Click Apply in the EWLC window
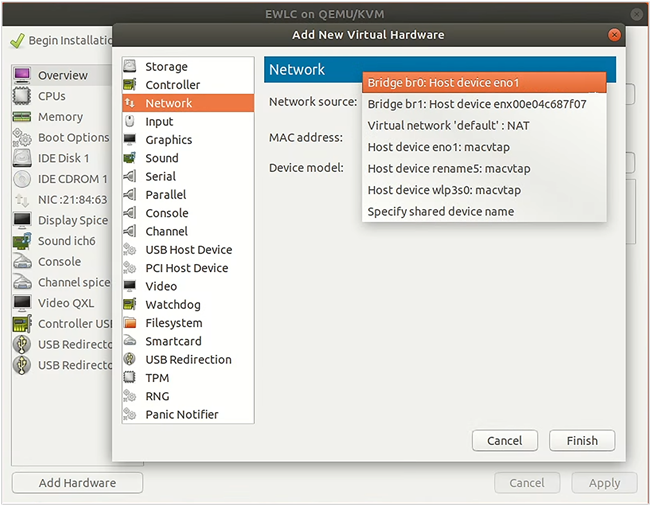The width and height of the screenshot is (651, 506). click(x=604, y=483)
